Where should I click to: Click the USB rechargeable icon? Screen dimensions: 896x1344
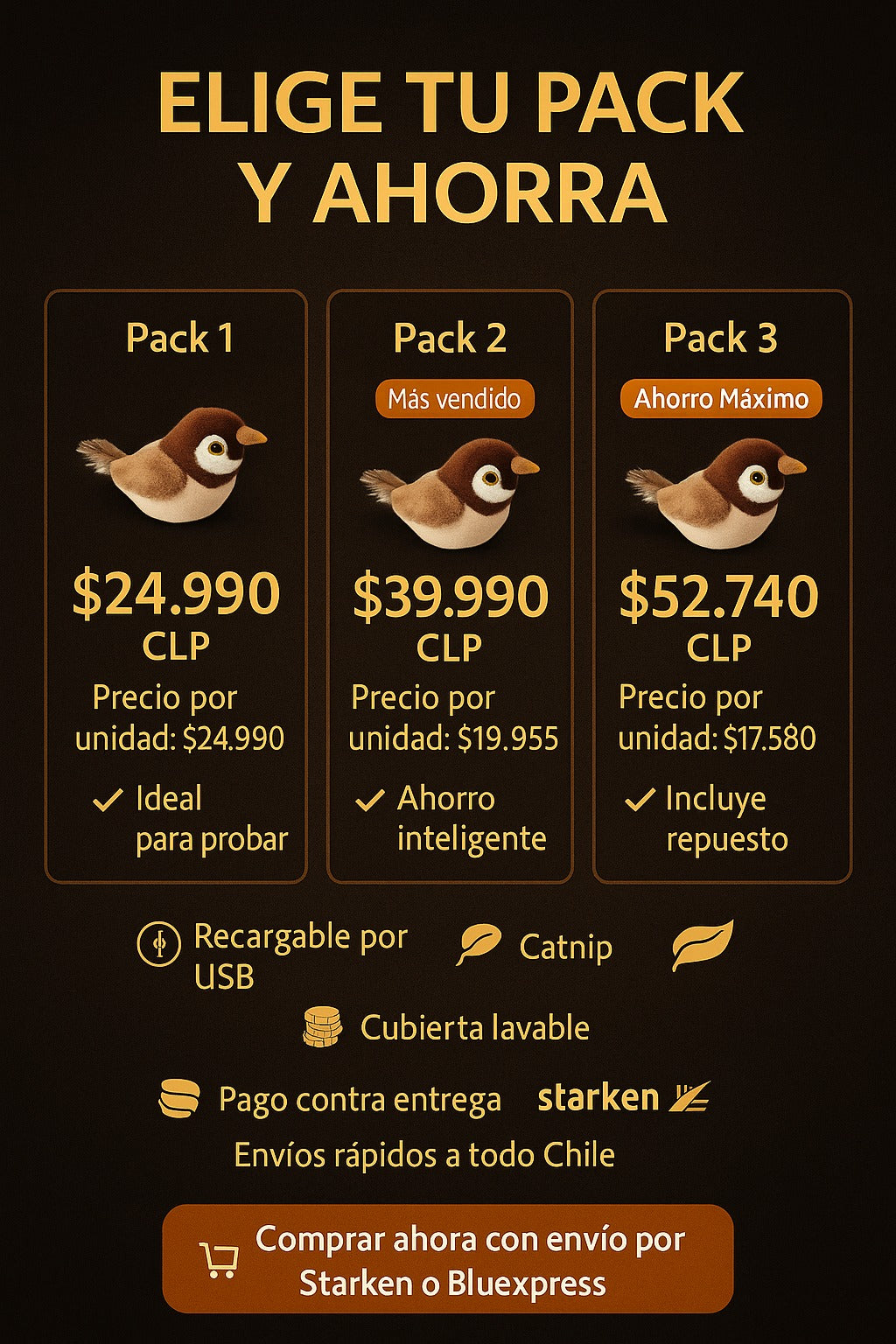point(159,944)
